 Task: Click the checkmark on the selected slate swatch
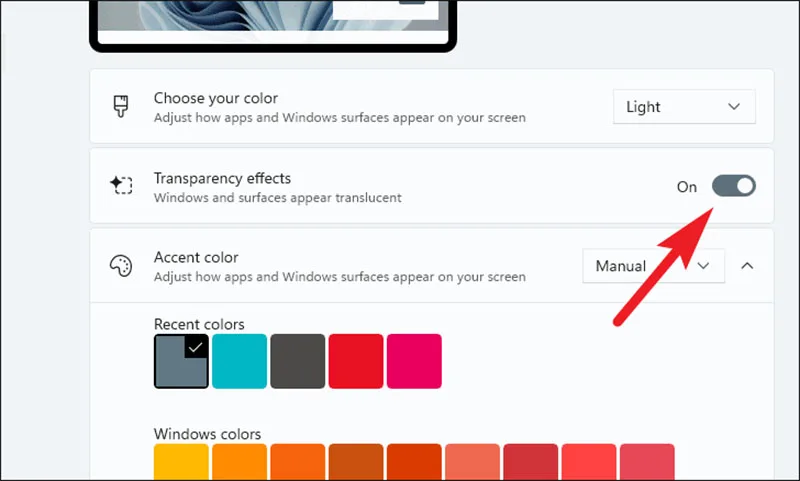[196, 347]
